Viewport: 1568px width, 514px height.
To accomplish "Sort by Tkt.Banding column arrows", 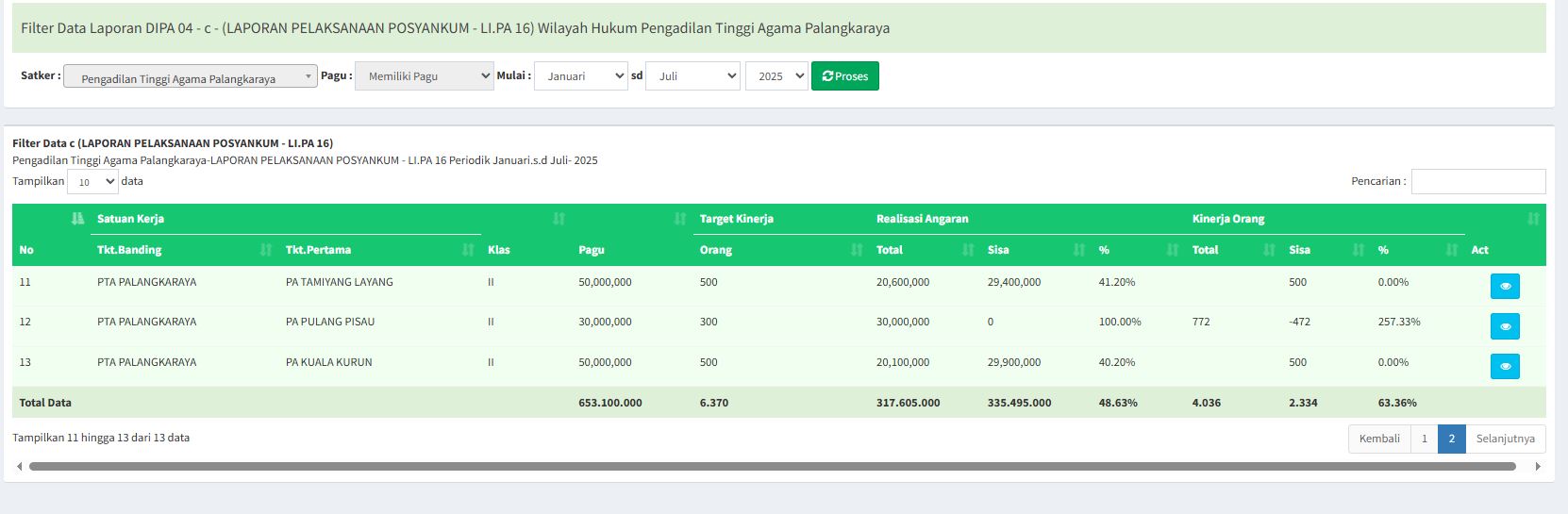I will [265, 250].
